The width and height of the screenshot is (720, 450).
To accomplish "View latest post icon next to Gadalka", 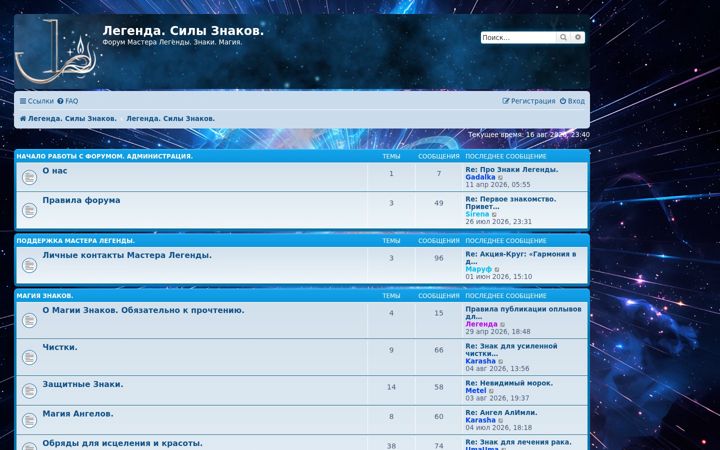I will pyautogui.click(x=501, y=178).
